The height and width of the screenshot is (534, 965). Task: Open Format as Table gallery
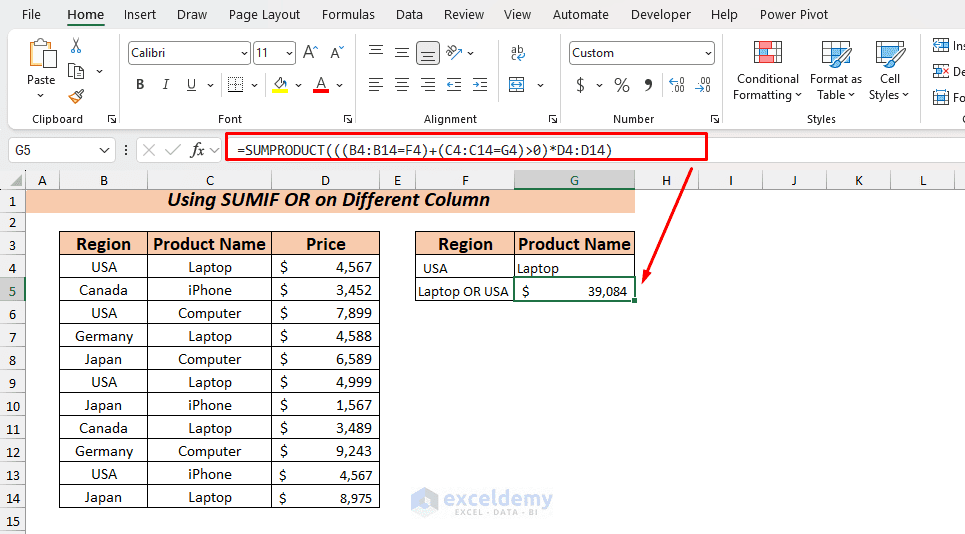(x=836, y=70)
